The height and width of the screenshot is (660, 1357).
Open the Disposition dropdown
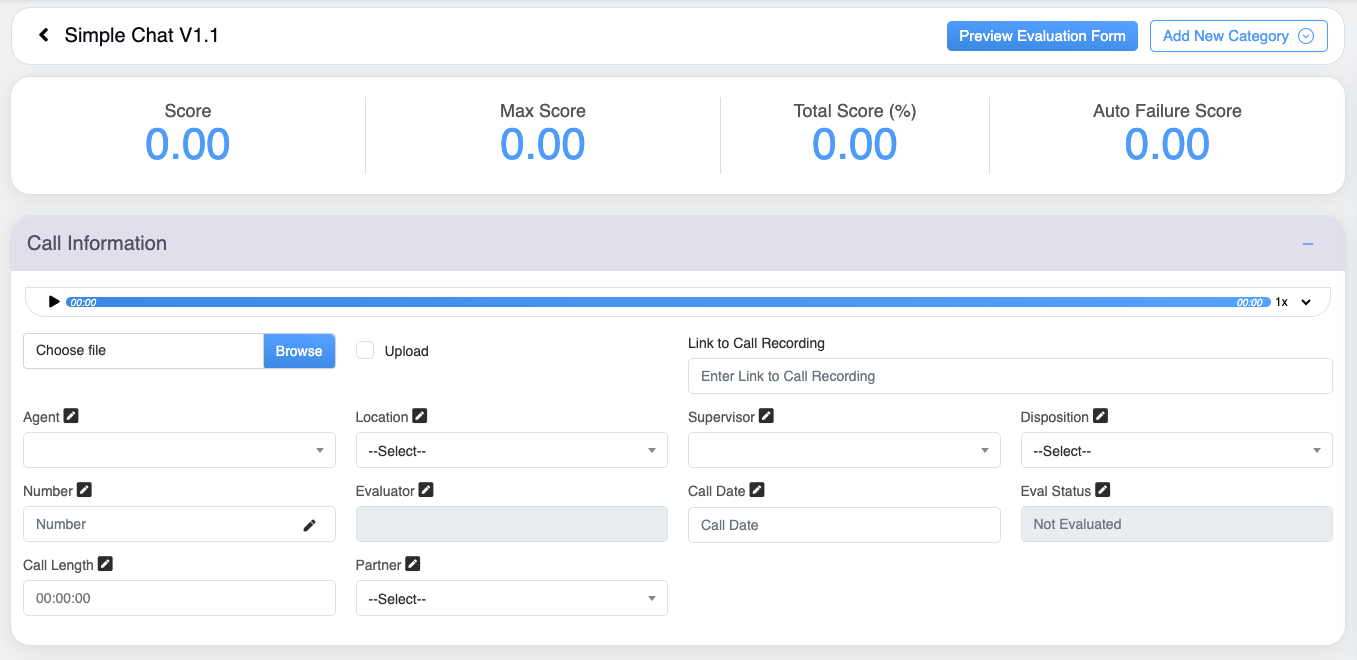[1176, 451]
